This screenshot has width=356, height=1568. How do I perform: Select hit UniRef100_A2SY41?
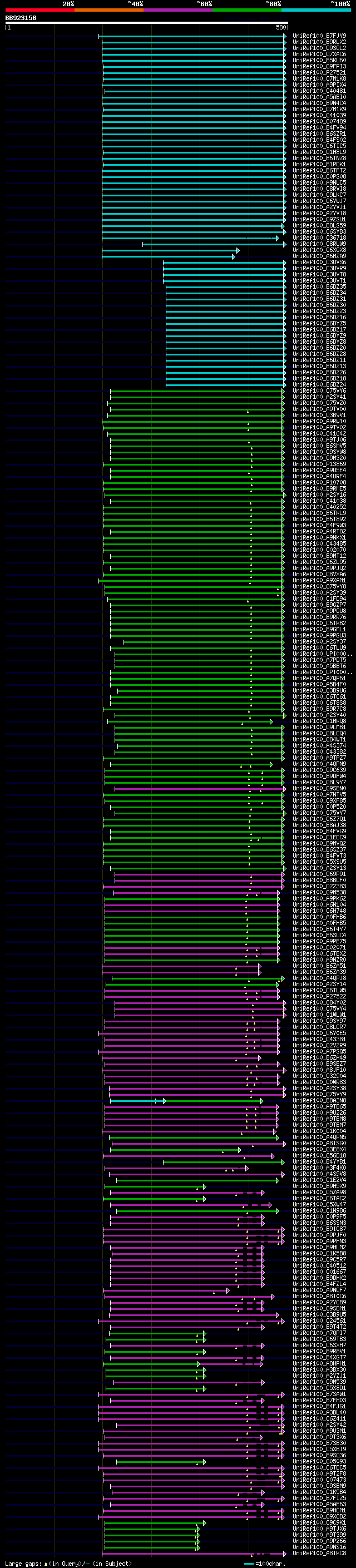(x=319, y=397)
